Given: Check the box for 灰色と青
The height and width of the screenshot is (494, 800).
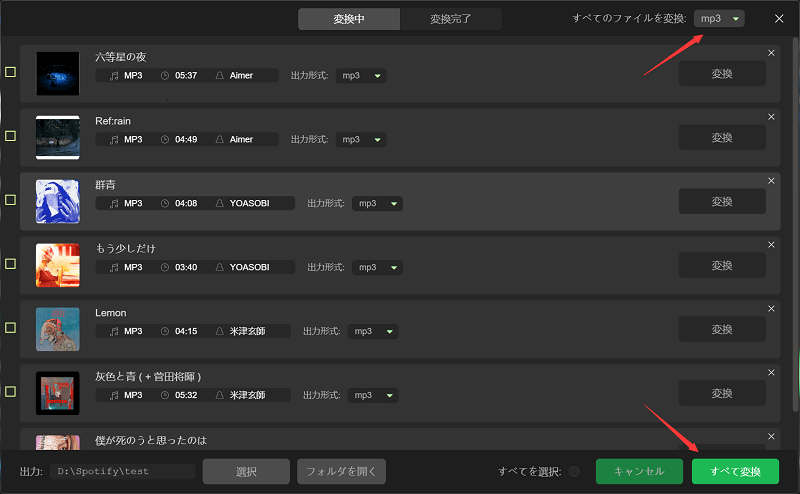Looking at the screenshot, I should coord(10,391).
